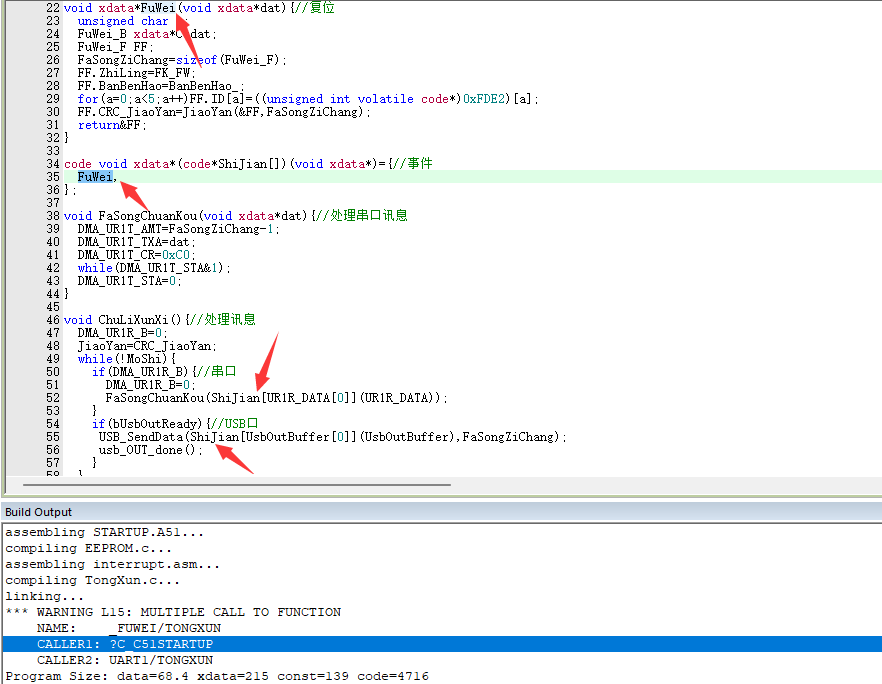Viewport: 882px width, 684px height.
Task: Click the ShiJian[] array declaration on line 34
Action: point(248,164)
